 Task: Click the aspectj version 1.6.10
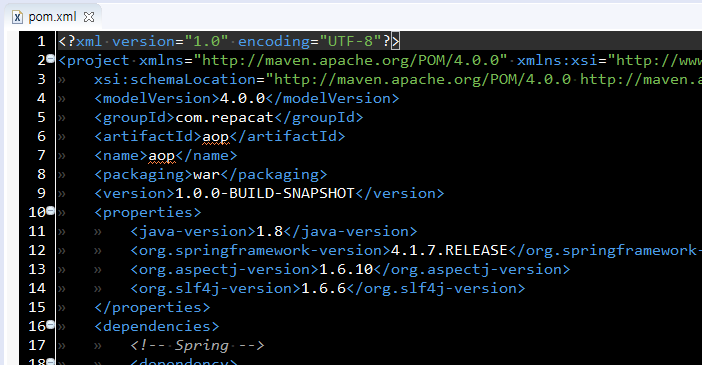click(346, 270)
